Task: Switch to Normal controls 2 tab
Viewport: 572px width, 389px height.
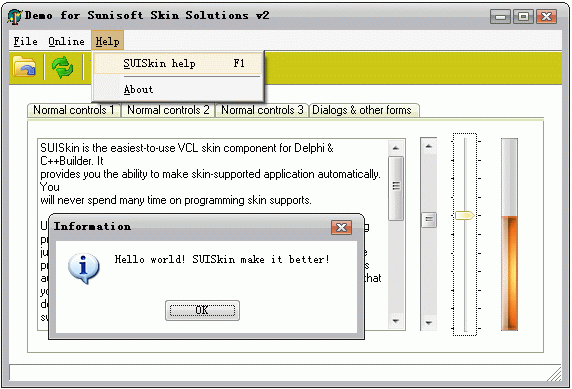Action: coord(168,110)
